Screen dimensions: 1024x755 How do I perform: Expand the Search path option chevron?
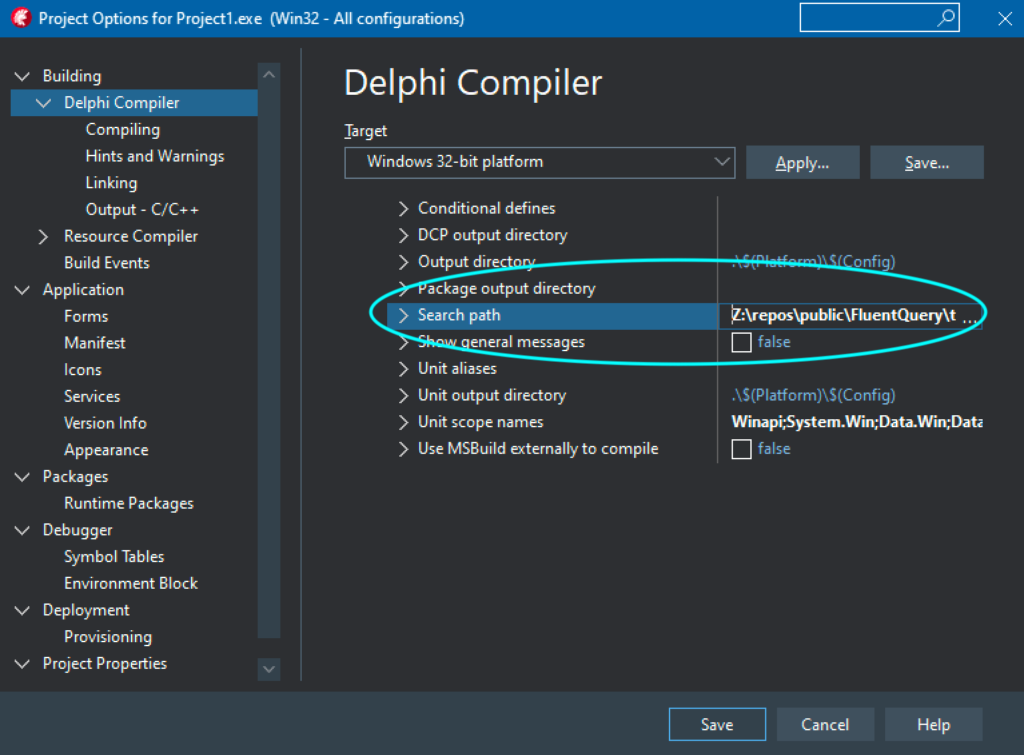(x=404, y=315)
